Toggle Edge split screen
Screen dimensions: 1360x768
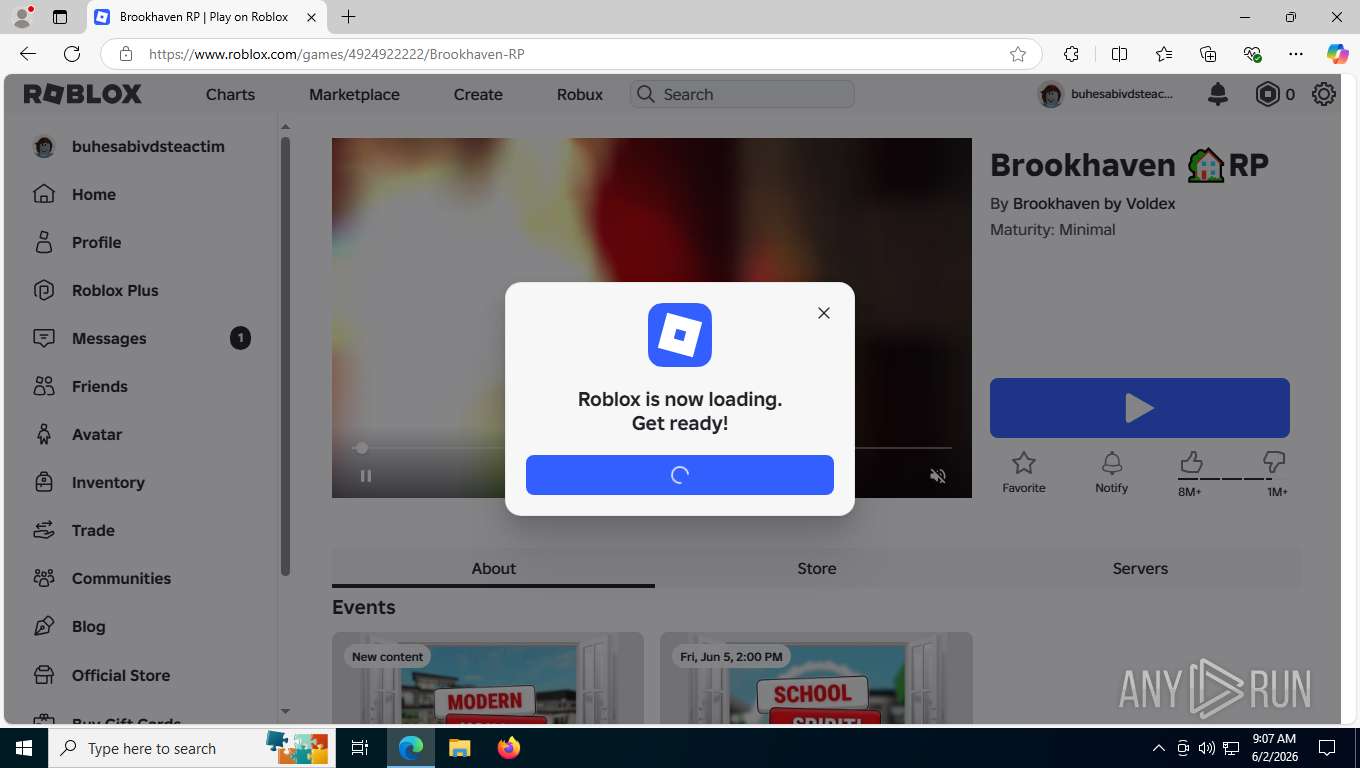click(1120, 54)
